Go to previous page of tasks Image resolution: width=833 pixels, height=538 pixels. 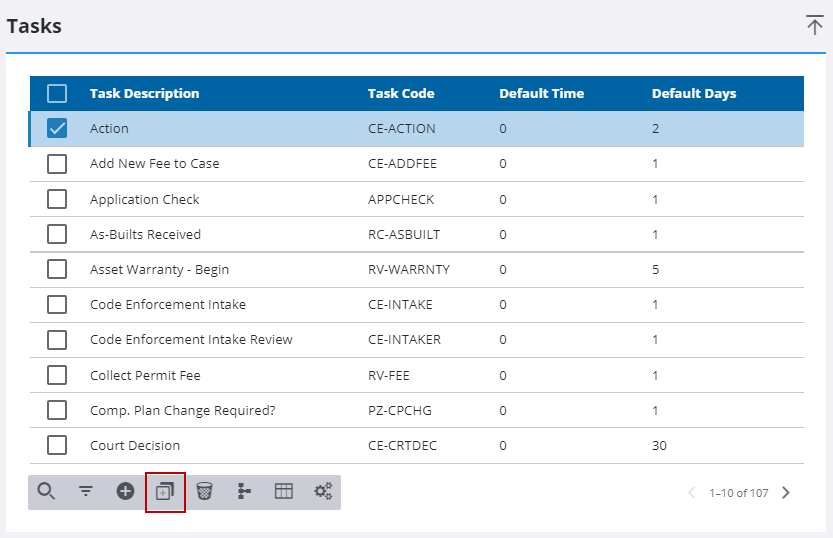tap(691, 492)
